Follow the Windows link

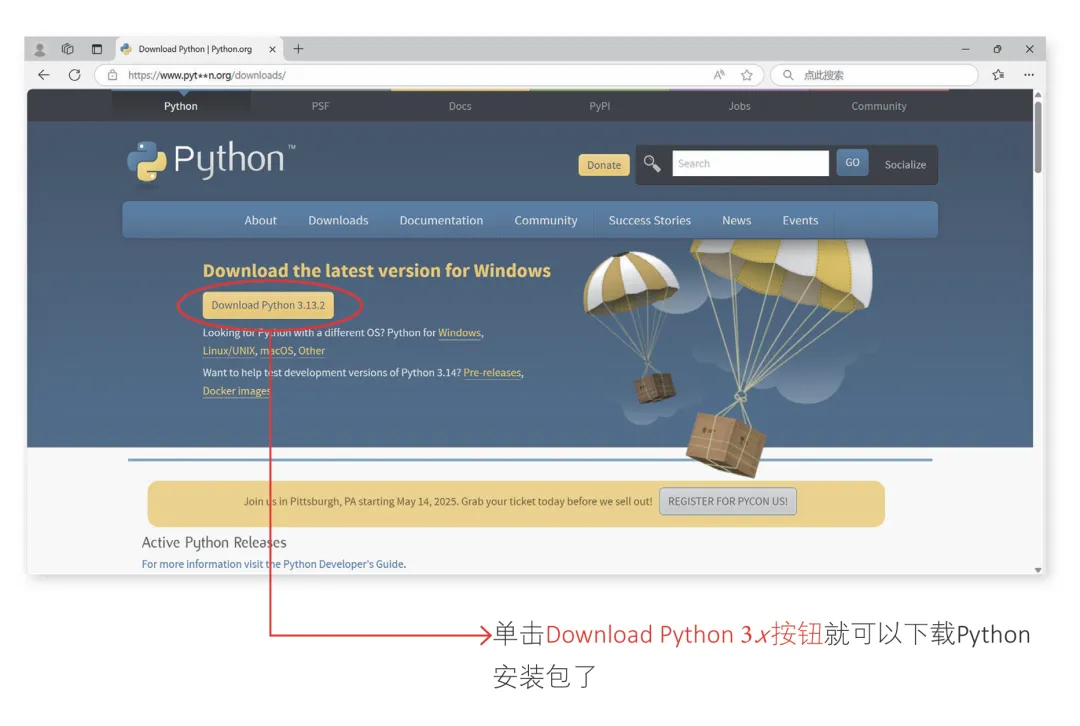pos(459,333)
